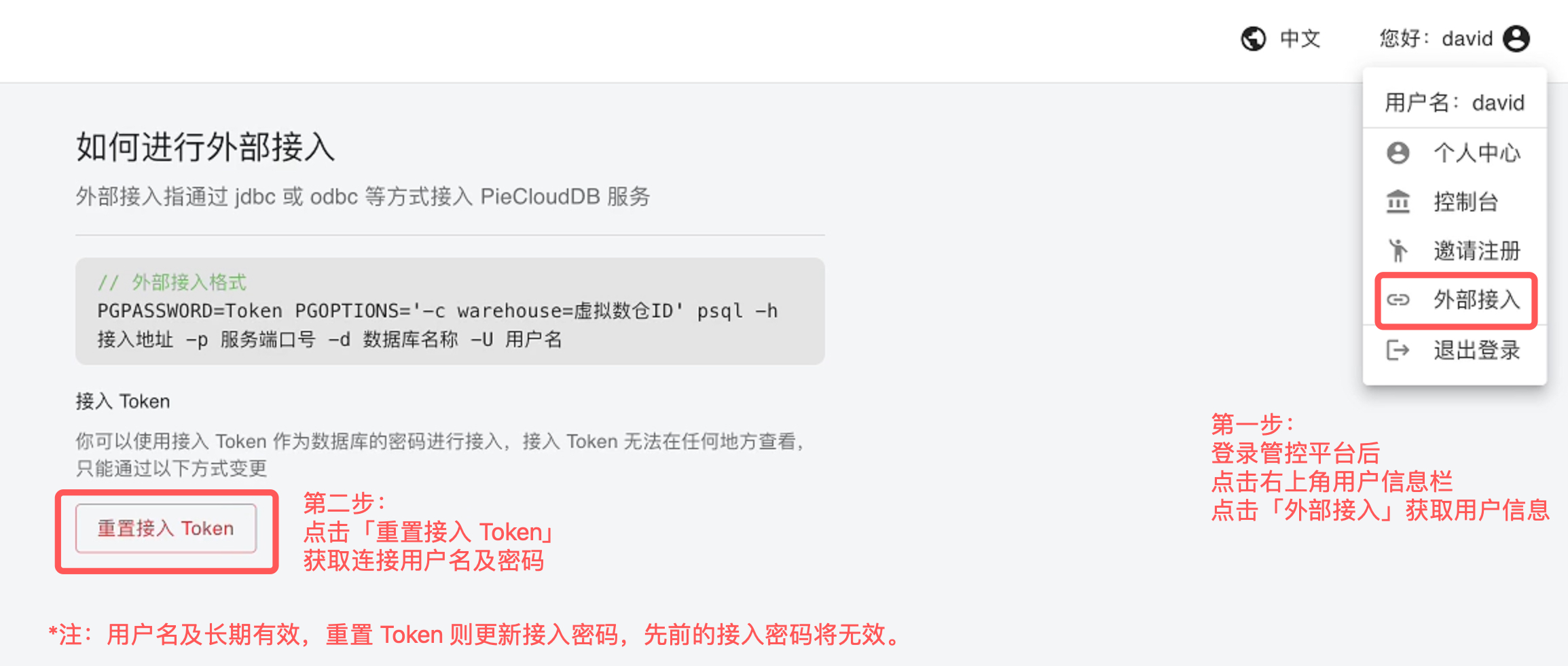The height and width of the screenshot is (666, 1568).
Task: Click the 控制台 bank building icon
Action: [1398, 201]
